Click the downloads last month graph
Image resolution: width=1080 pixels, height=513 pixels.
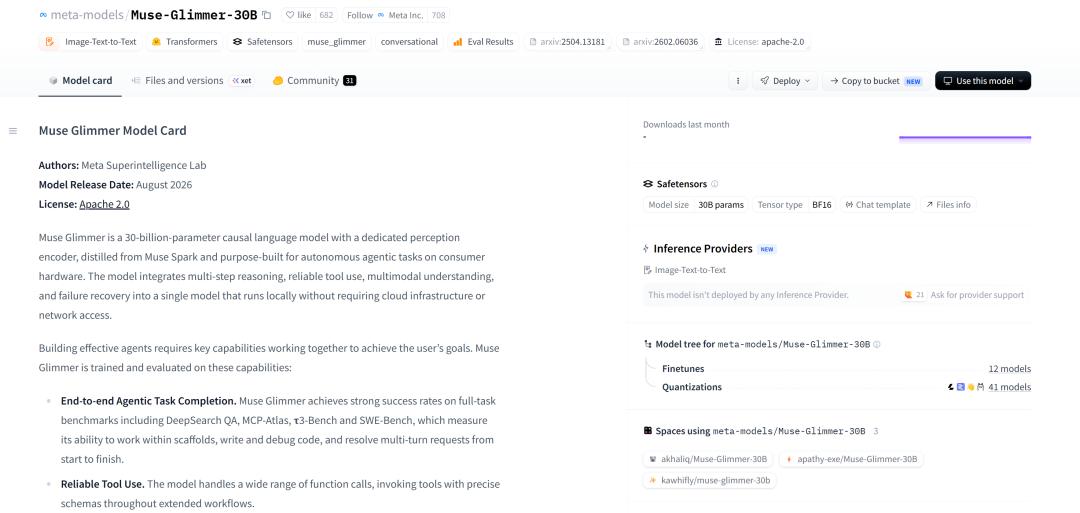coord(965,138)
